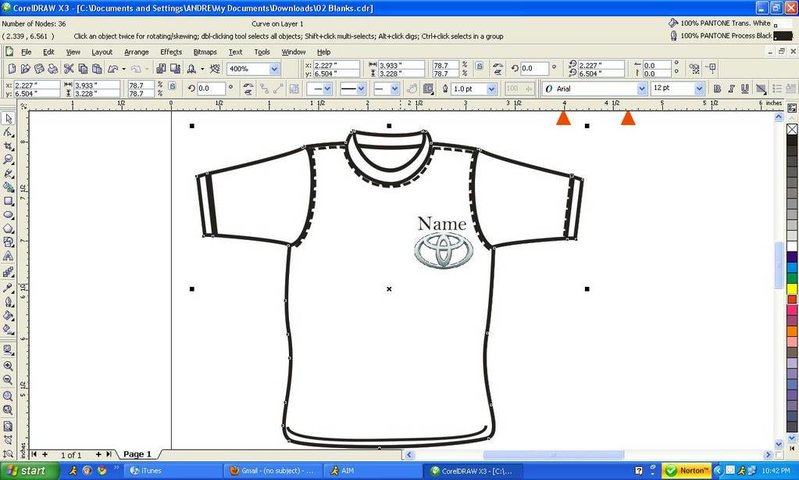The image size is (799, 480).
Task: Switch to the AIM taskbar button
Action: click(372, 470)
